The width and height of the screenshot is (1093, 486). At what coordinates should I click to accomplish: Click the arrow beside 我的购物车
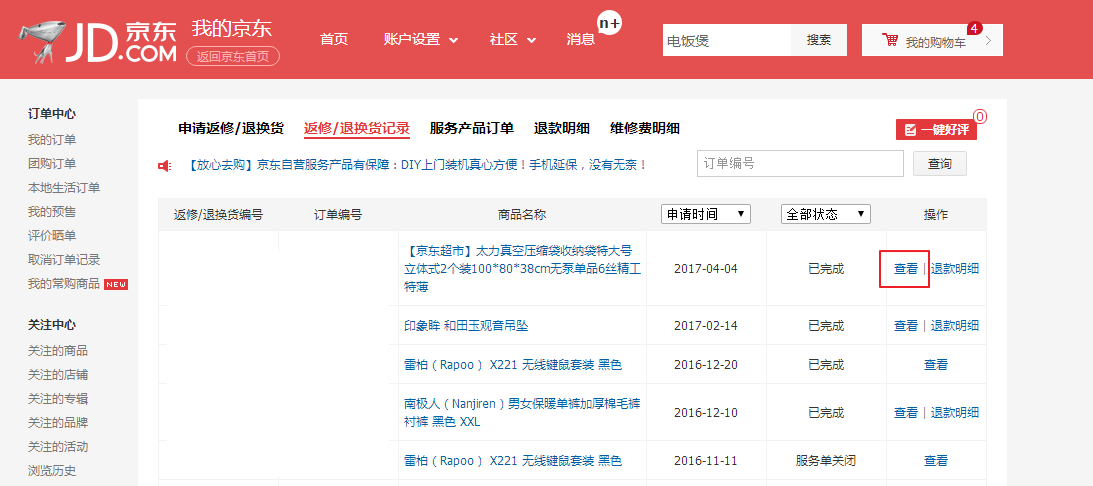(x=988, y=40)
